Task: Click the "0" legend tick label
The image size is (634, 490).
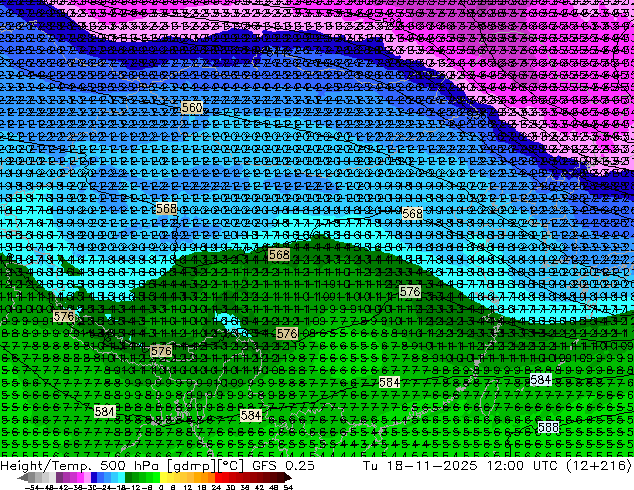Action: click(161, 488)
